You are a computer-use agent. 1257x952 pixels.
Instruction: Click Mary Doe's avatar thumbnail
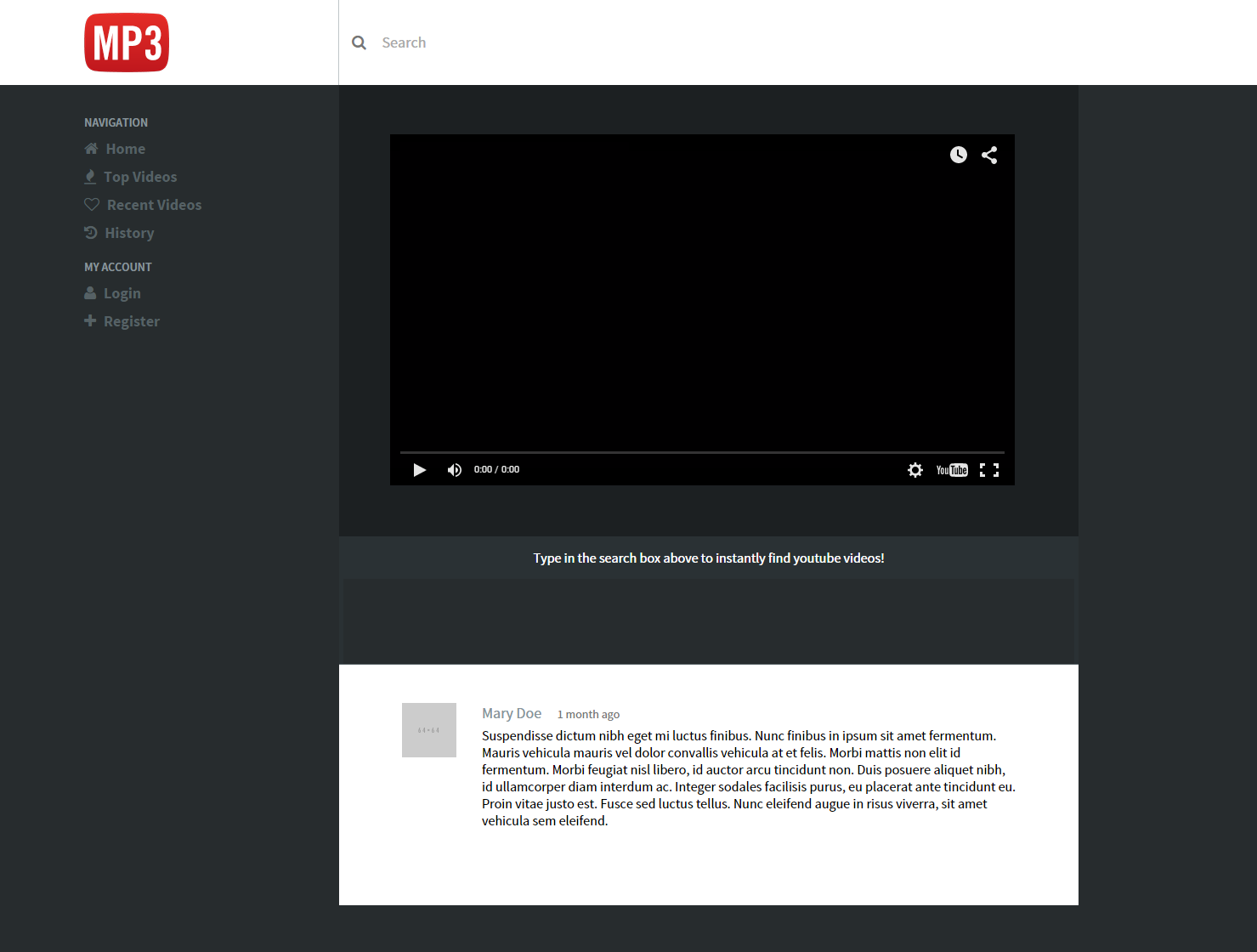point(429,730)
